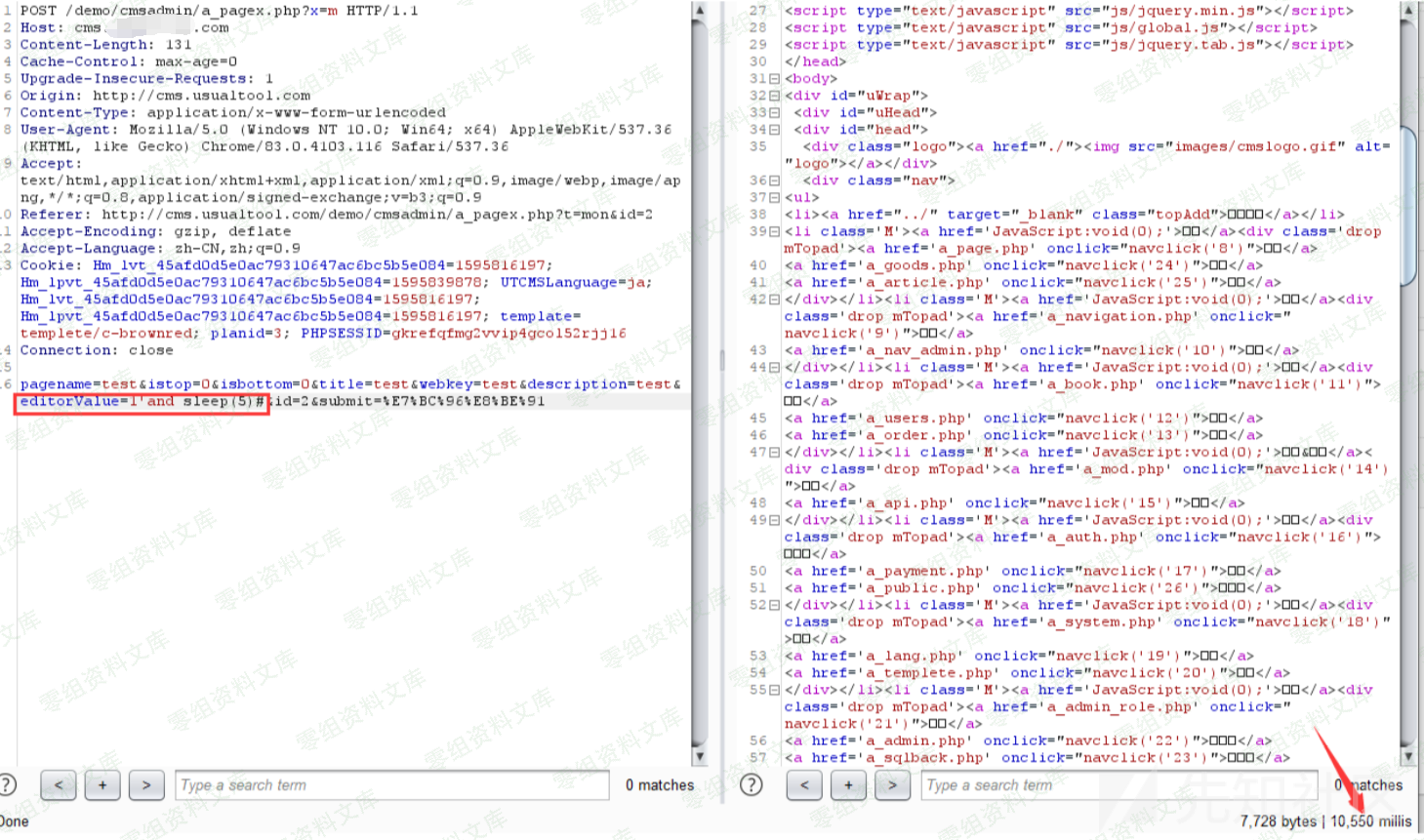Fold the nav div at line 36

774,180
